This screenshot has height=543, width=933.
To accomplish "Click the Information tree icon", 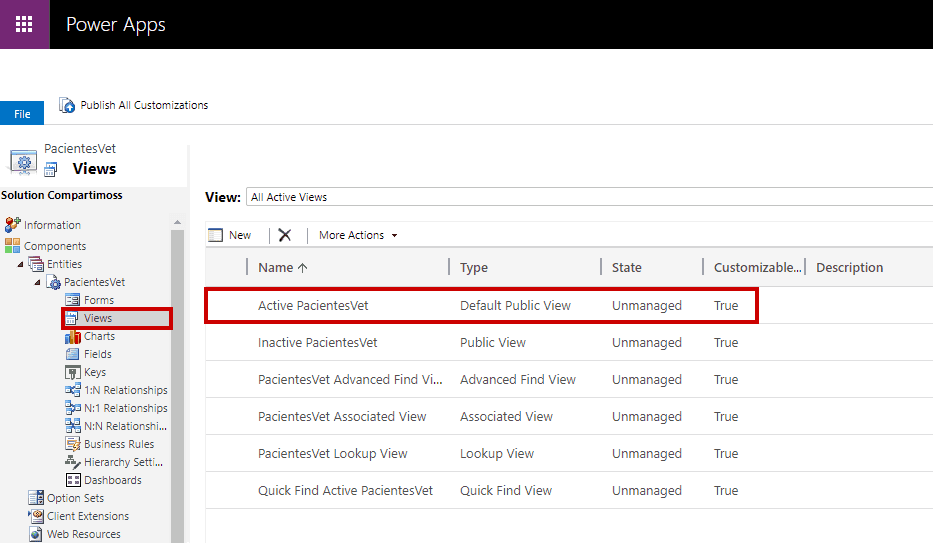I will [x=12, y=225].
